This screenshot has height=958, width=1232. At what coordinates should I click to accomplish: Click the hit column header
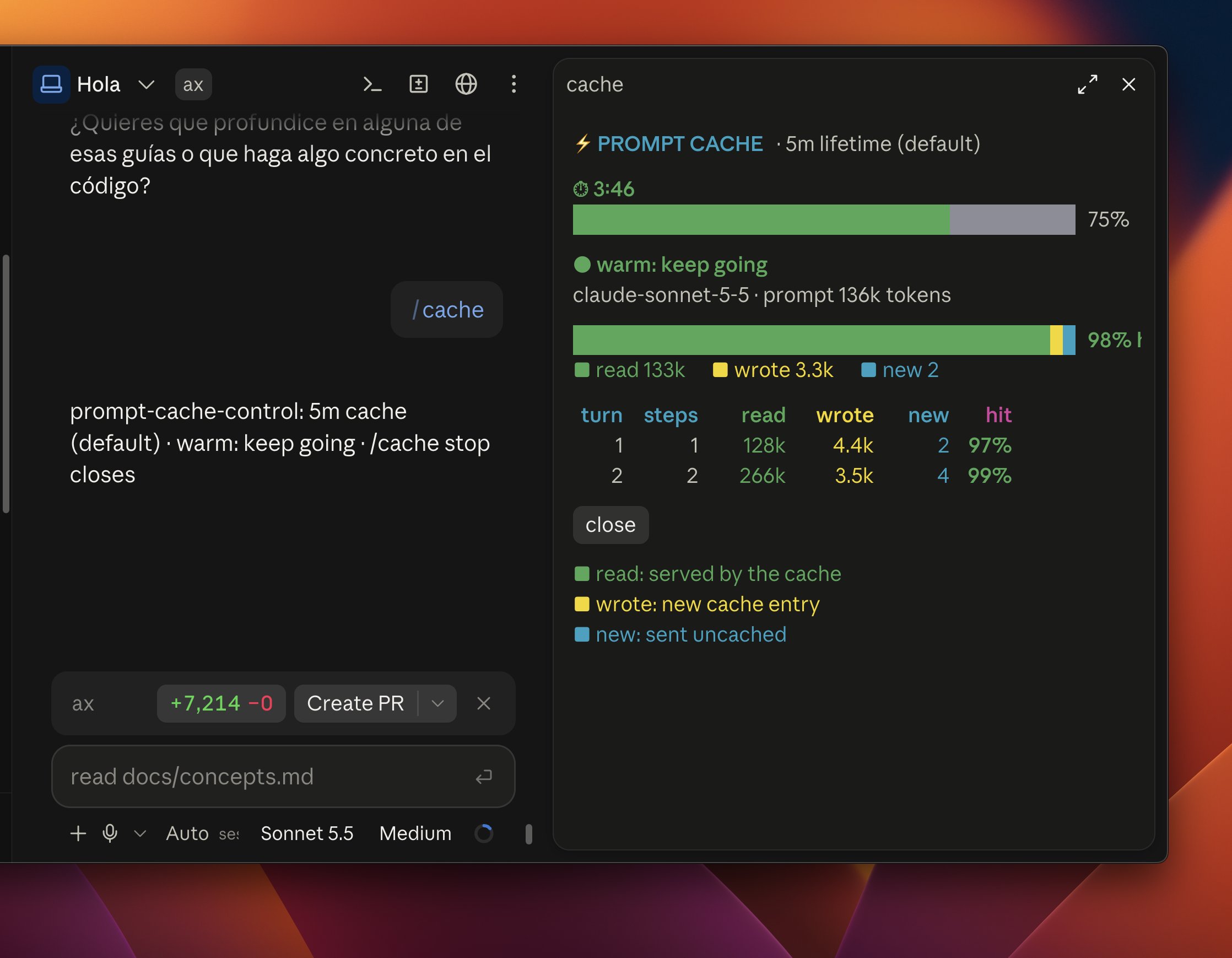click(998, 415)
